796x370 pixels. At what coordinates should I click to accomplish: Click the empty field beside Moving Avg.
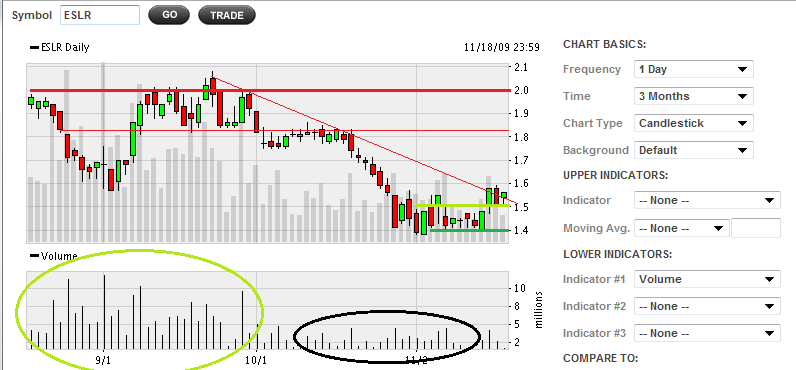pyautogui.click(x=756, y=228)
